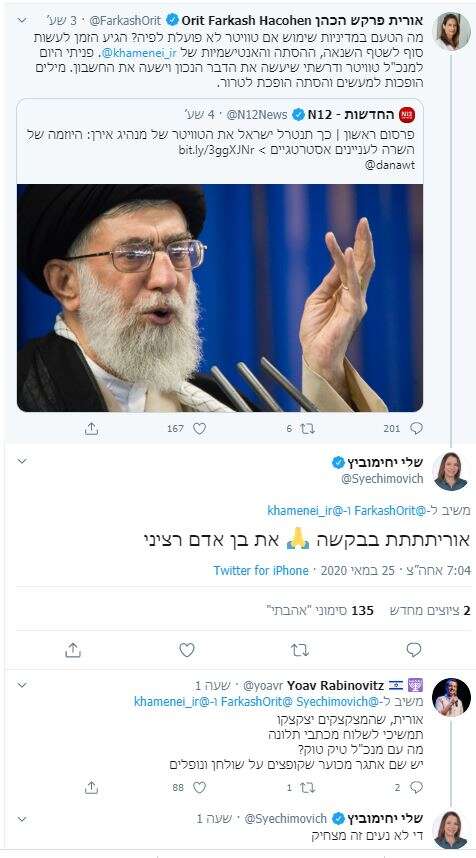The width and height of the screenshot is (476, 858).
Task: Open the caret menu on bottom Syechimovich reply
Action: 22,819
